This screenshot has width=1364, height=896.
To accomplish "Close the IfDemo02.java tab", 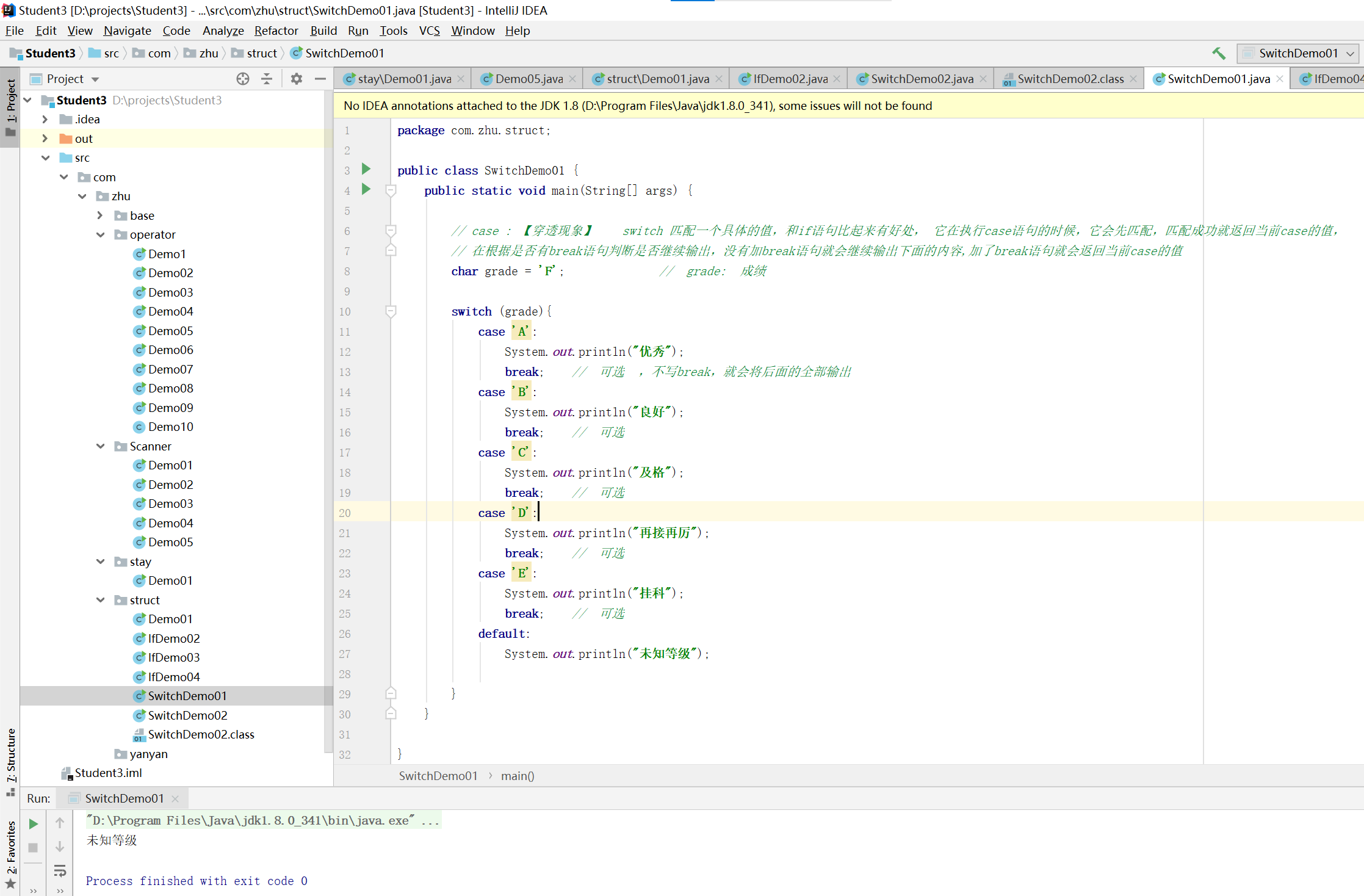I will pyautogui.click(x=837, y=79).
